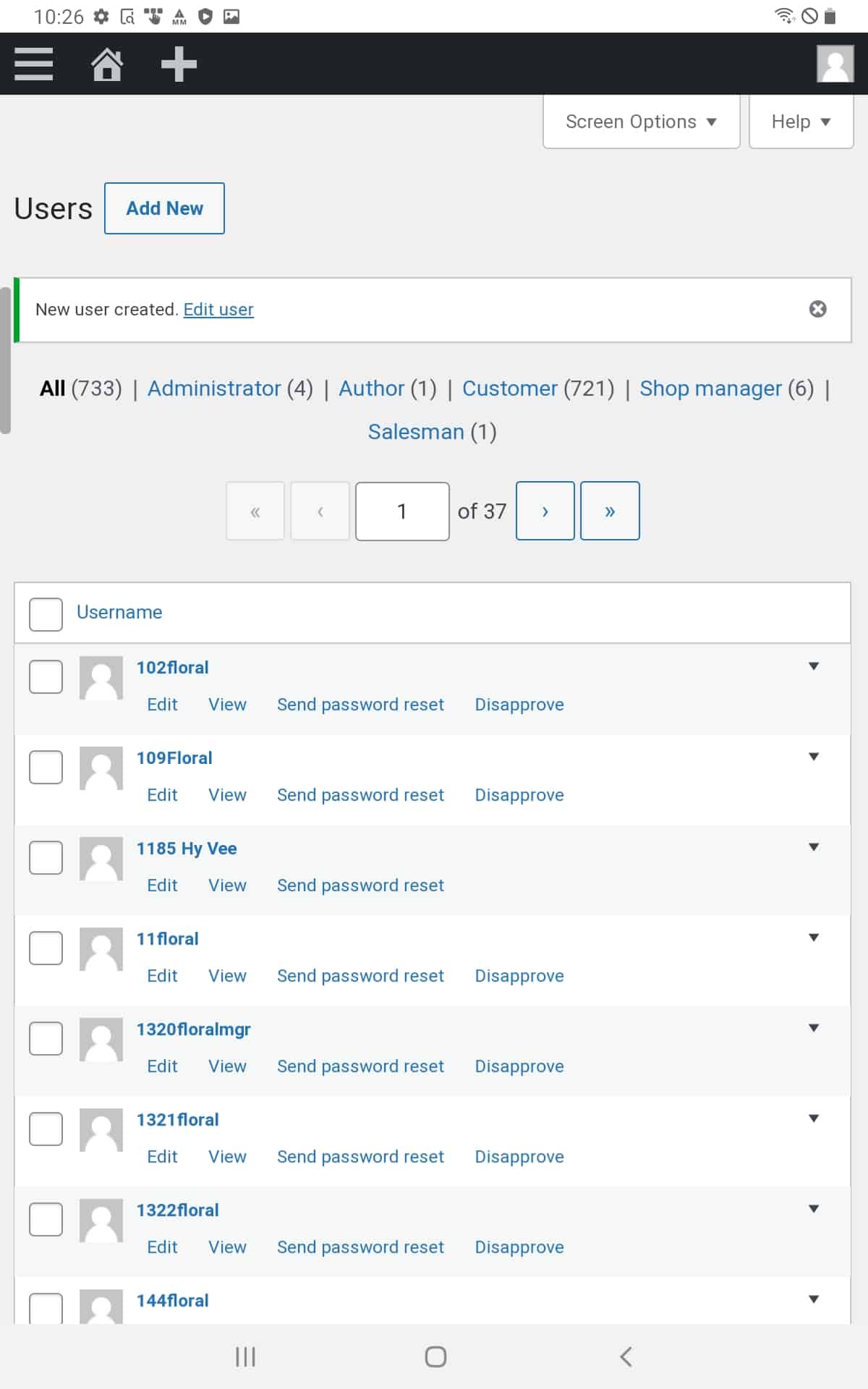Expand Screen Options panel
Image resolution: width=868 pixels, height=1389 pixels.
642,122
